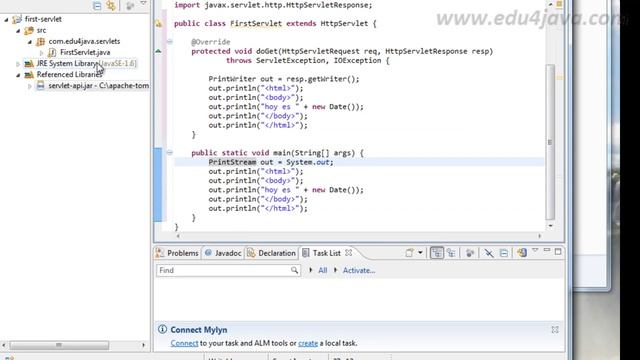Expand servlet-api.jar entry

pyautogui.click(x=29, y=86)
